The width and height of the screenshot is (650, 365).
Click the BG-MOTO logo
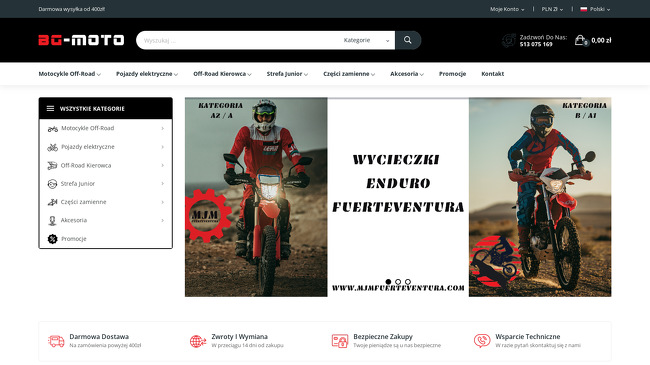tap(81, 40)
